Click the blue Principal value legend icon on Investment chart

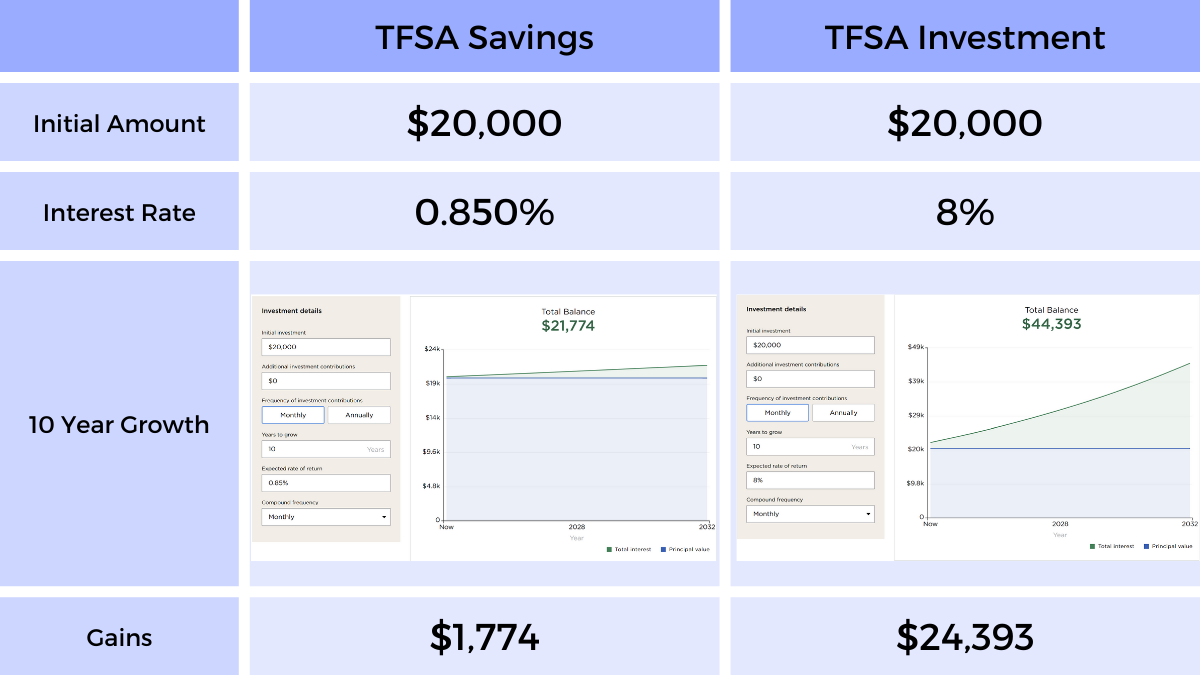[x=1146, y=546]
